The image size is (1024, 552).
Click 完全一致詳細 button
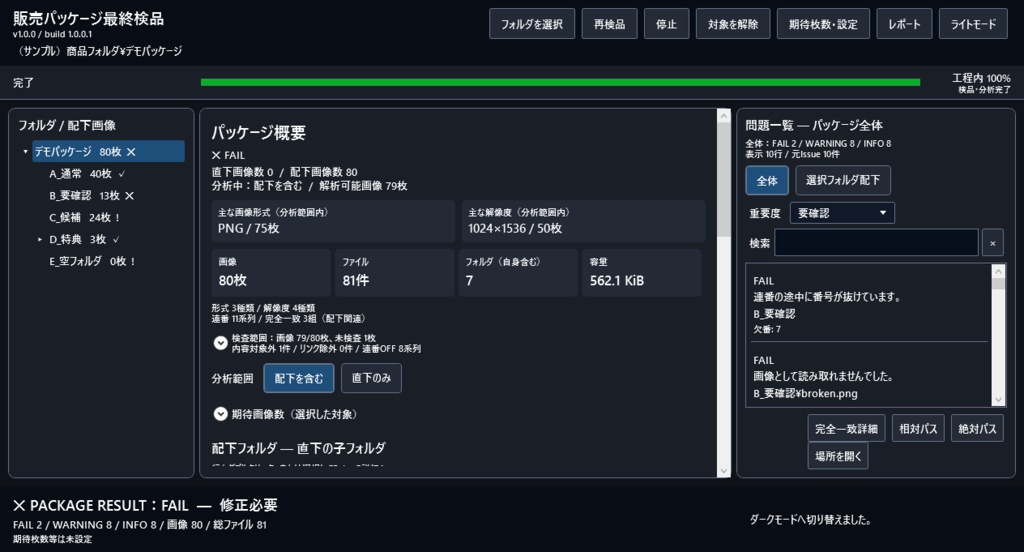(x=846, y=429)
